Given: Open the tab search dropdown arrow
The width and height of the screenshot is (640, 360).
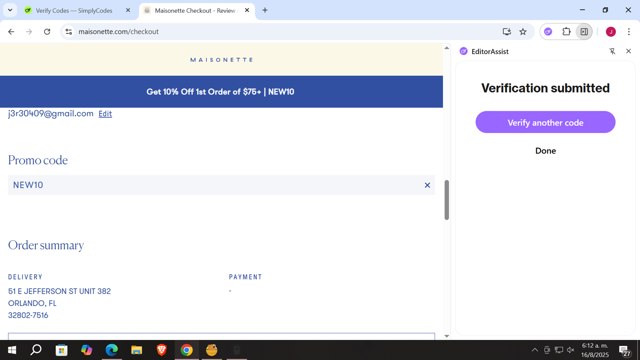Looking at the screenshot, I should [10, 10].
